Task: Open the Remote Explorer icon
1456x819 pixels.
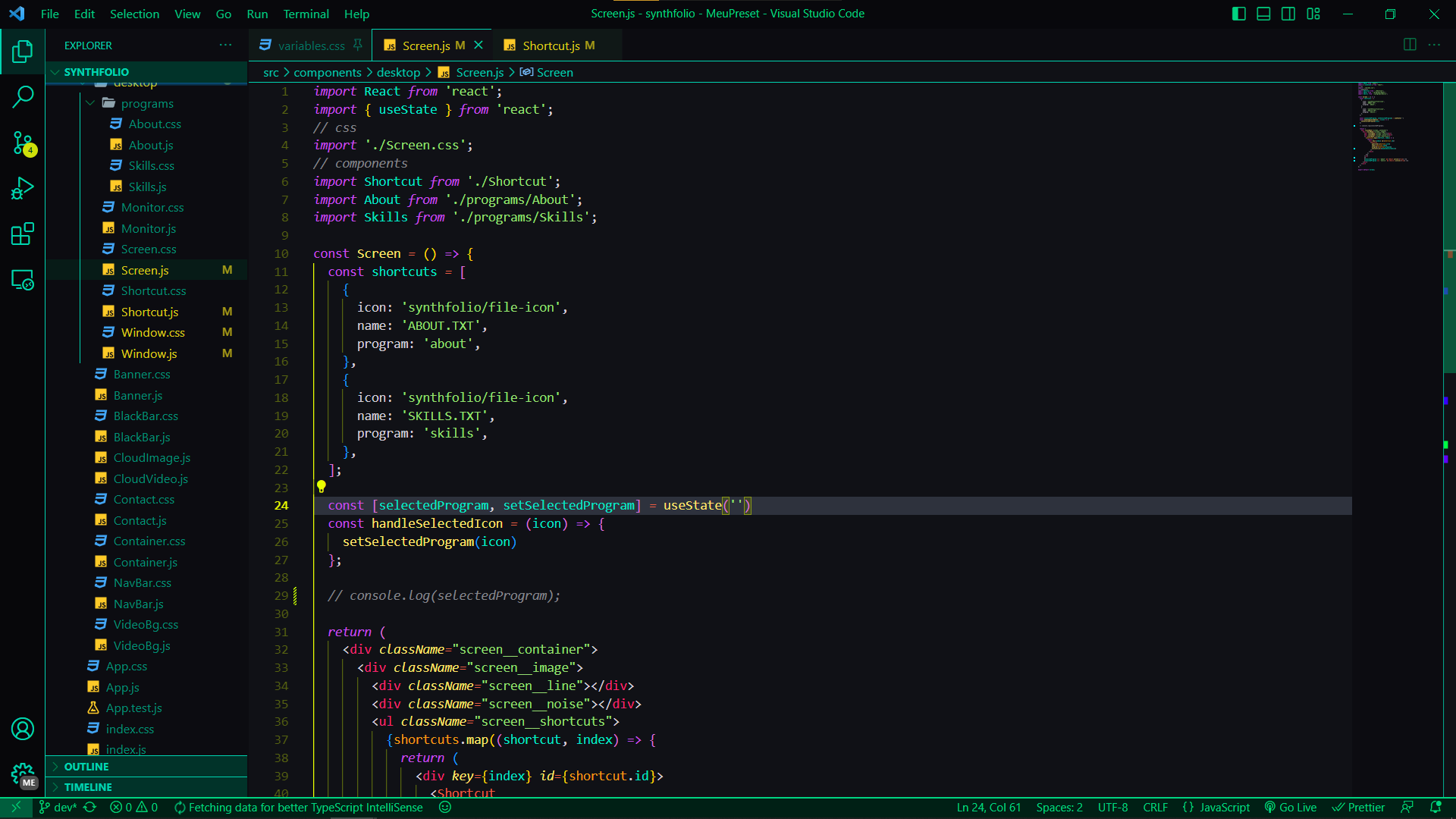Action: (22, 280)
